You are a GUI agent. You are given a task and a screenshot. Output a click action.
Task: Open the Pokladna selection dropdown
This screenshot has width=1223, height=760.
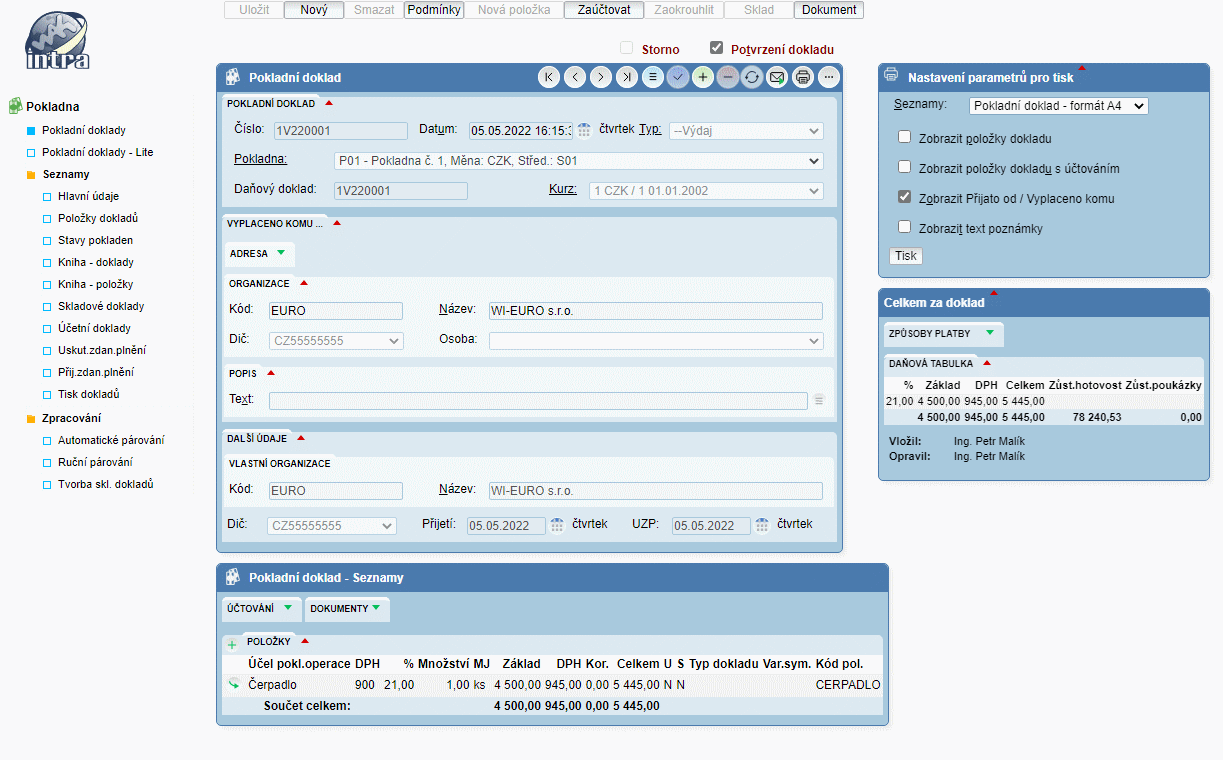coord(578,161)
